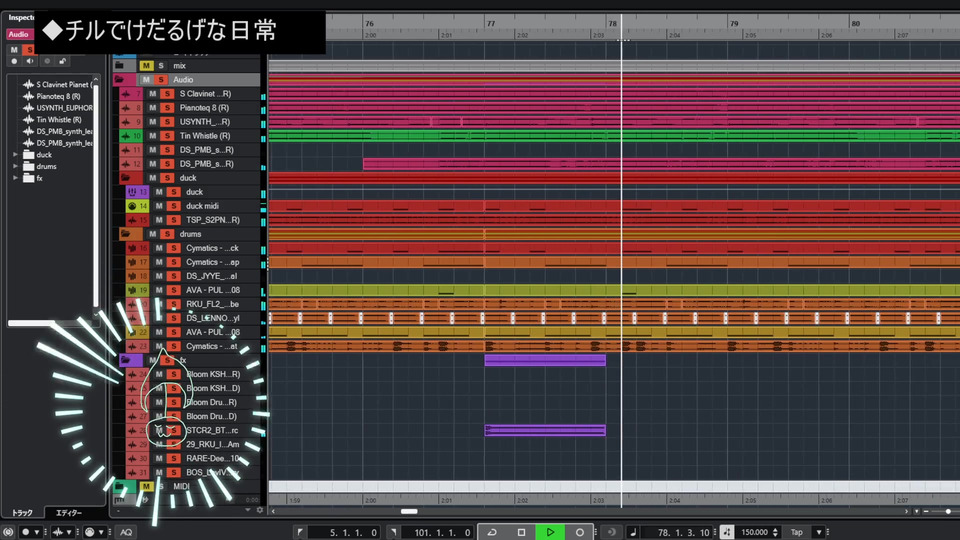Click the Tap tempo button
Image resolution: width=960 pixels, height=540 pixels.
pos(796,532)
